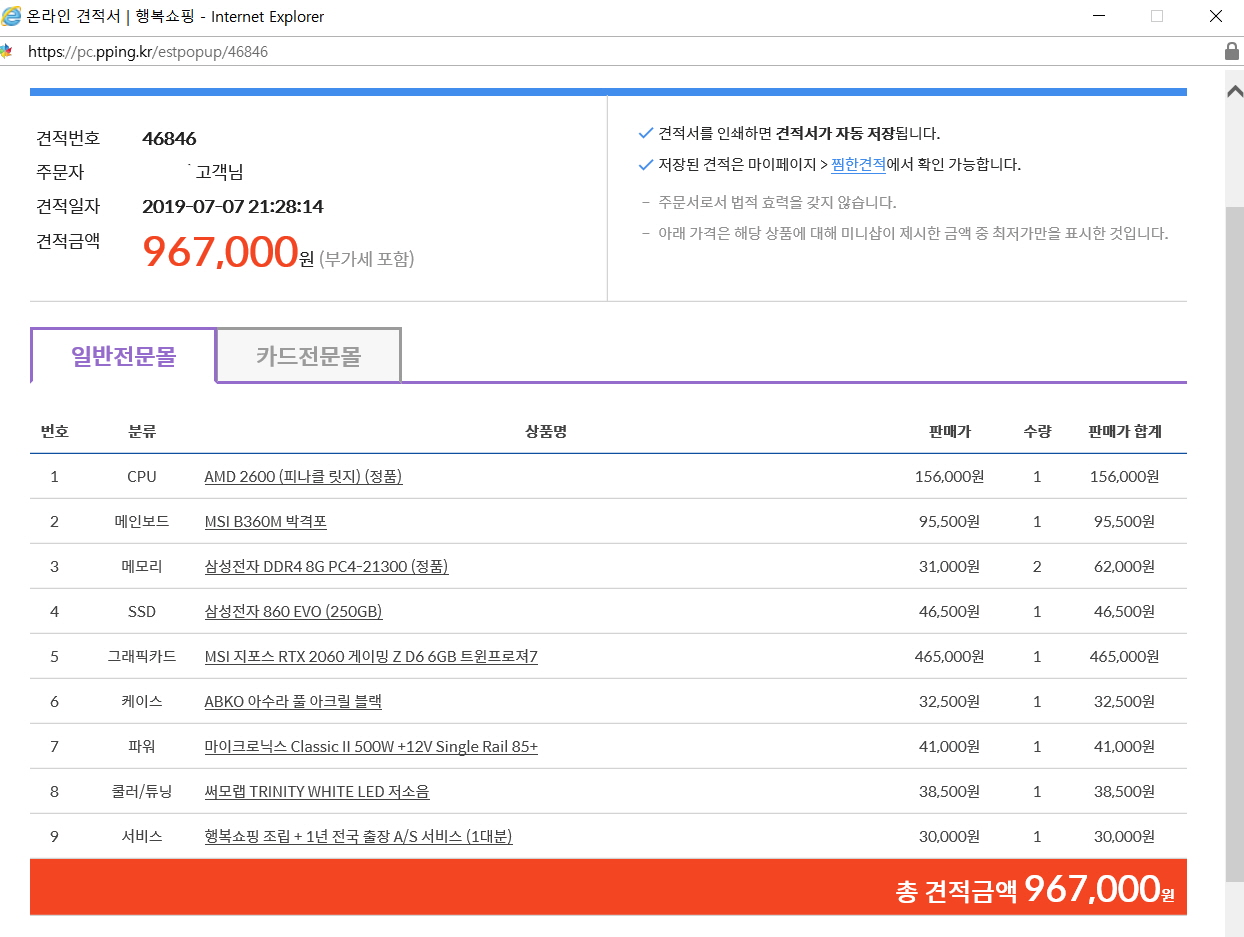Minimize the Internet Explorer window
The width and height of the screenshot is (1244, 937).
pyautogui.click(x=1099, y=16)
